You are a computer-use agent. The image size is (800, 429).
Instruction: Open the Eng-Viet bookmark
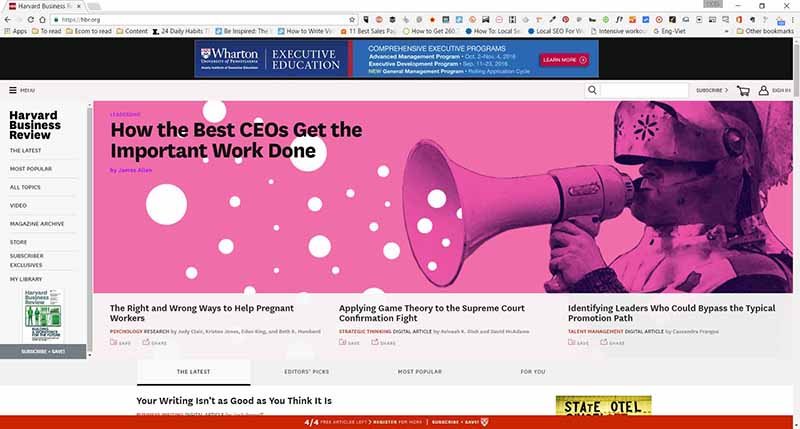(670, 31)
